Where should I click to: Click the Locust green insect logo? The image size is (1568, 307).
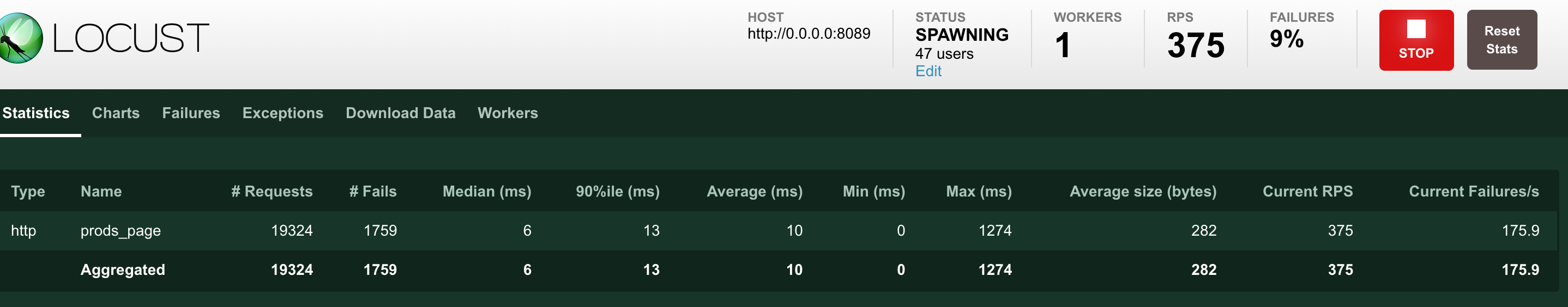[x=20, y=38]
